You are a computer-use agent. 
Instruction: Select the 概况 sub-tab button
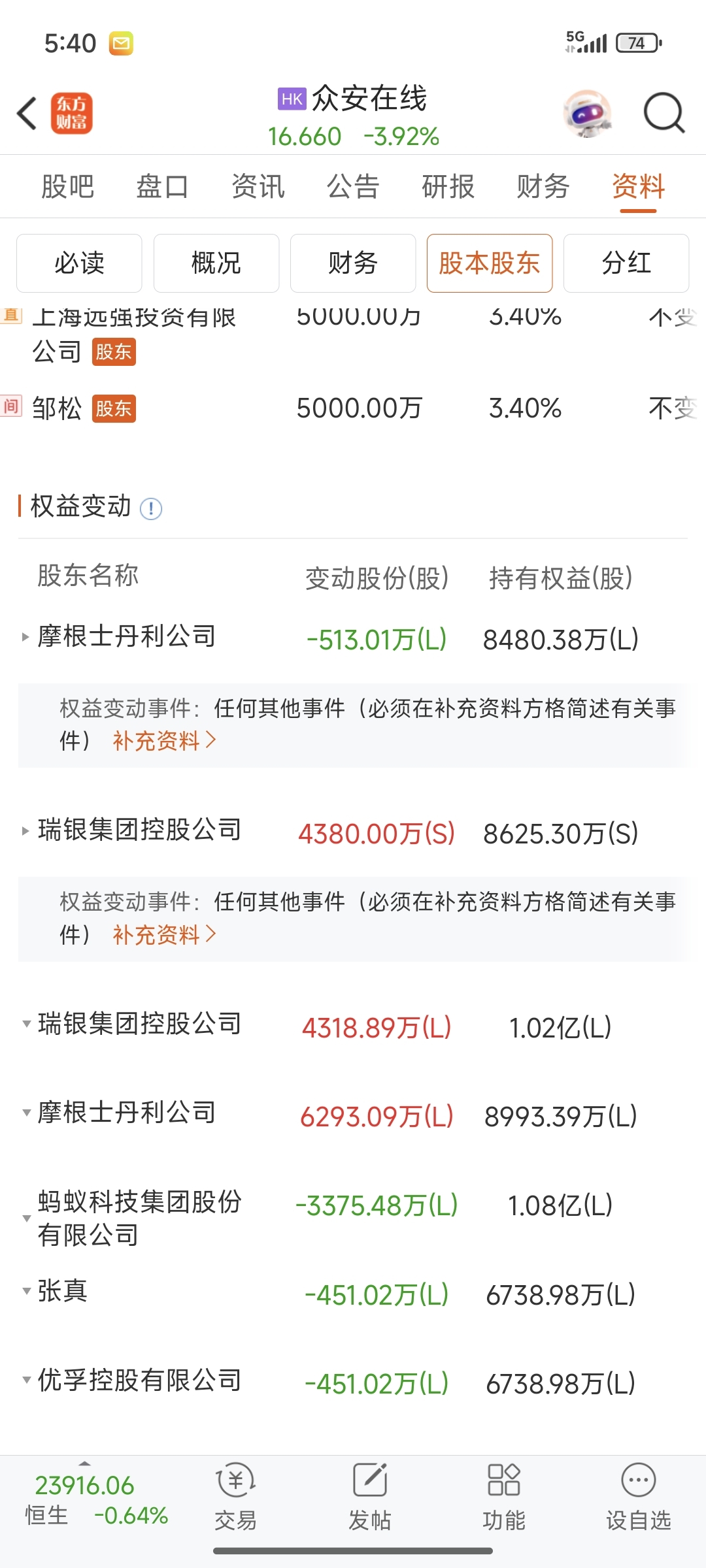coord(216,263)
